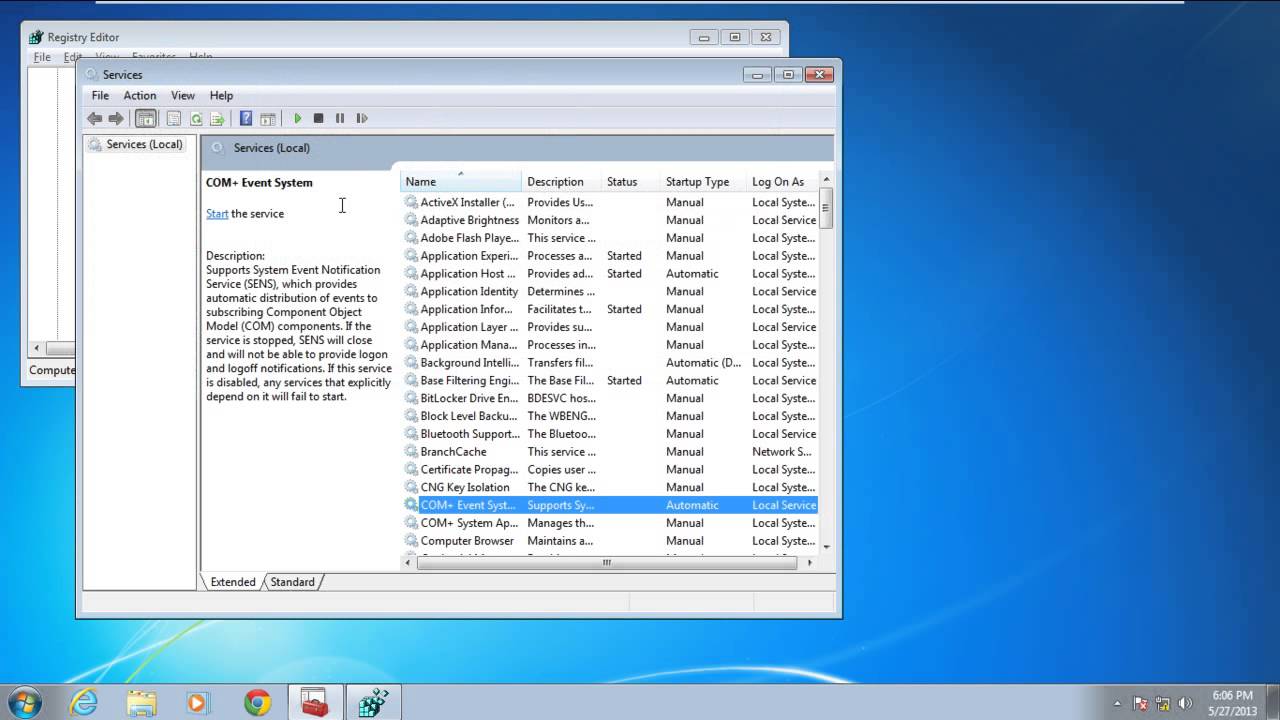This screenshot has width=1280, height=720.
Task: Click the Back arrow in Services toolbar
Action: click(x=95, y=118)
